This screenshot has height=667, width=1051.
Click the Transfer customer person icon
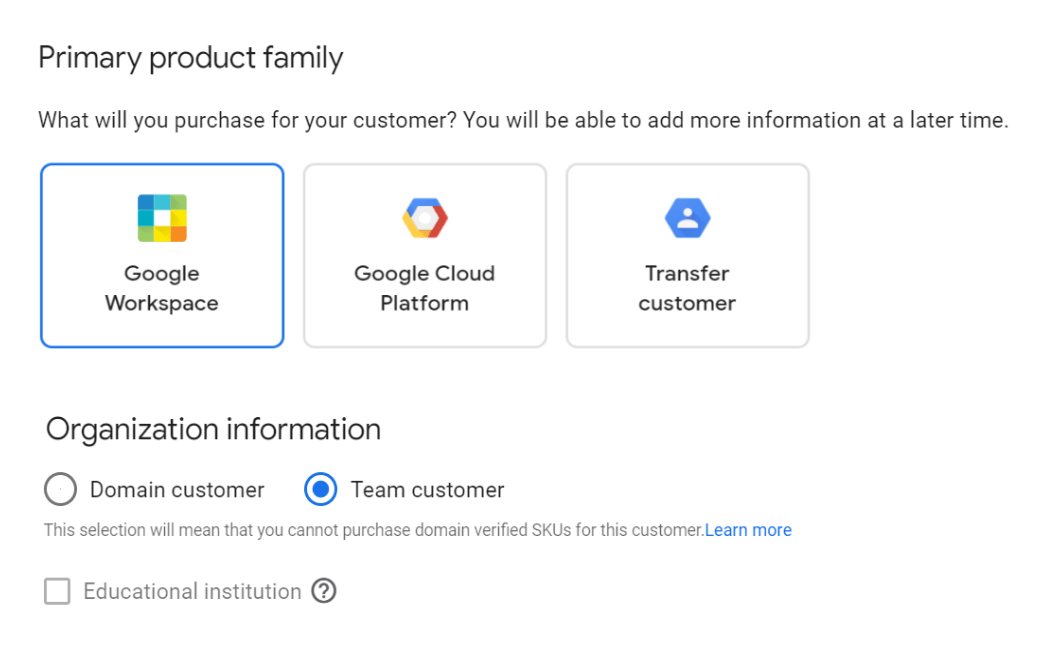tap(687, 218)
